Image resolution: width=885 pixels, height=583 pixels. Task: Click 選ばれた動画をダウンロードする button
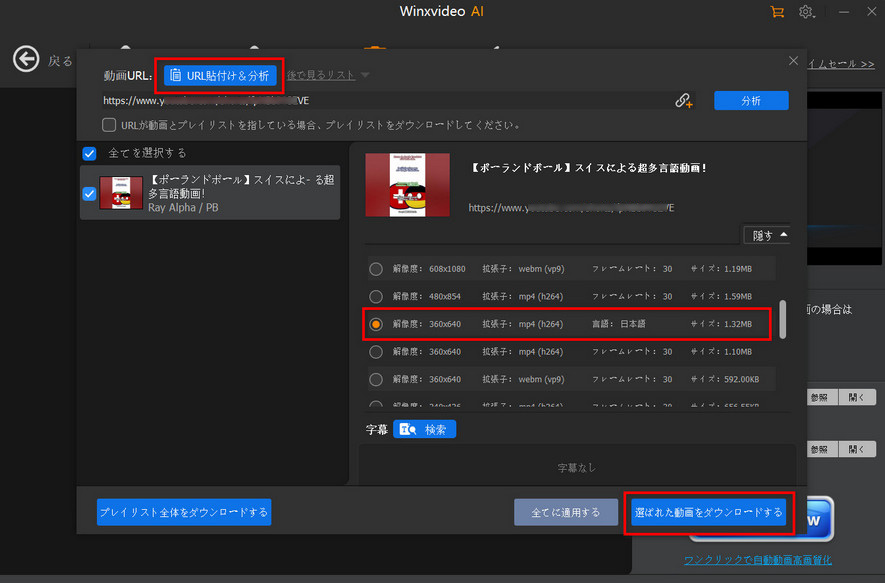[708, 511]
